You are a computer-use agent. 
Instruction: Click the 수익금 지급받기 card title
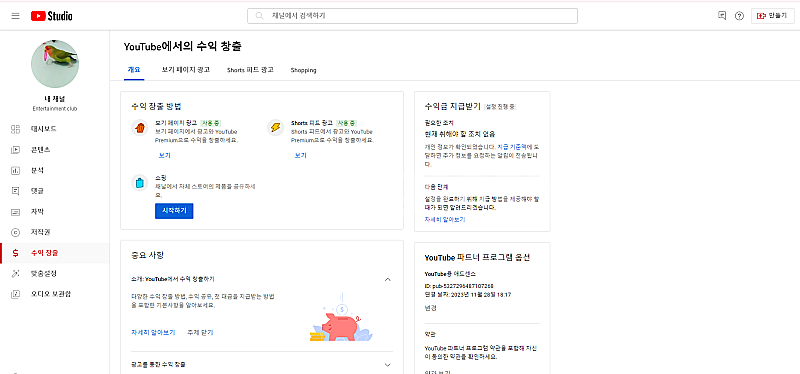453,107
